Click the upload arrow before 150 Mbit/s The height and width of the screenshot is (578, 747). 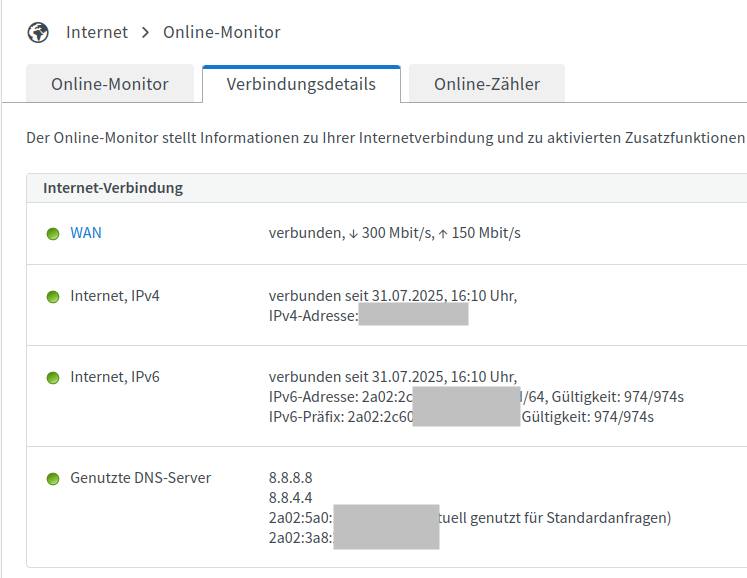click(x=443, y=234)
